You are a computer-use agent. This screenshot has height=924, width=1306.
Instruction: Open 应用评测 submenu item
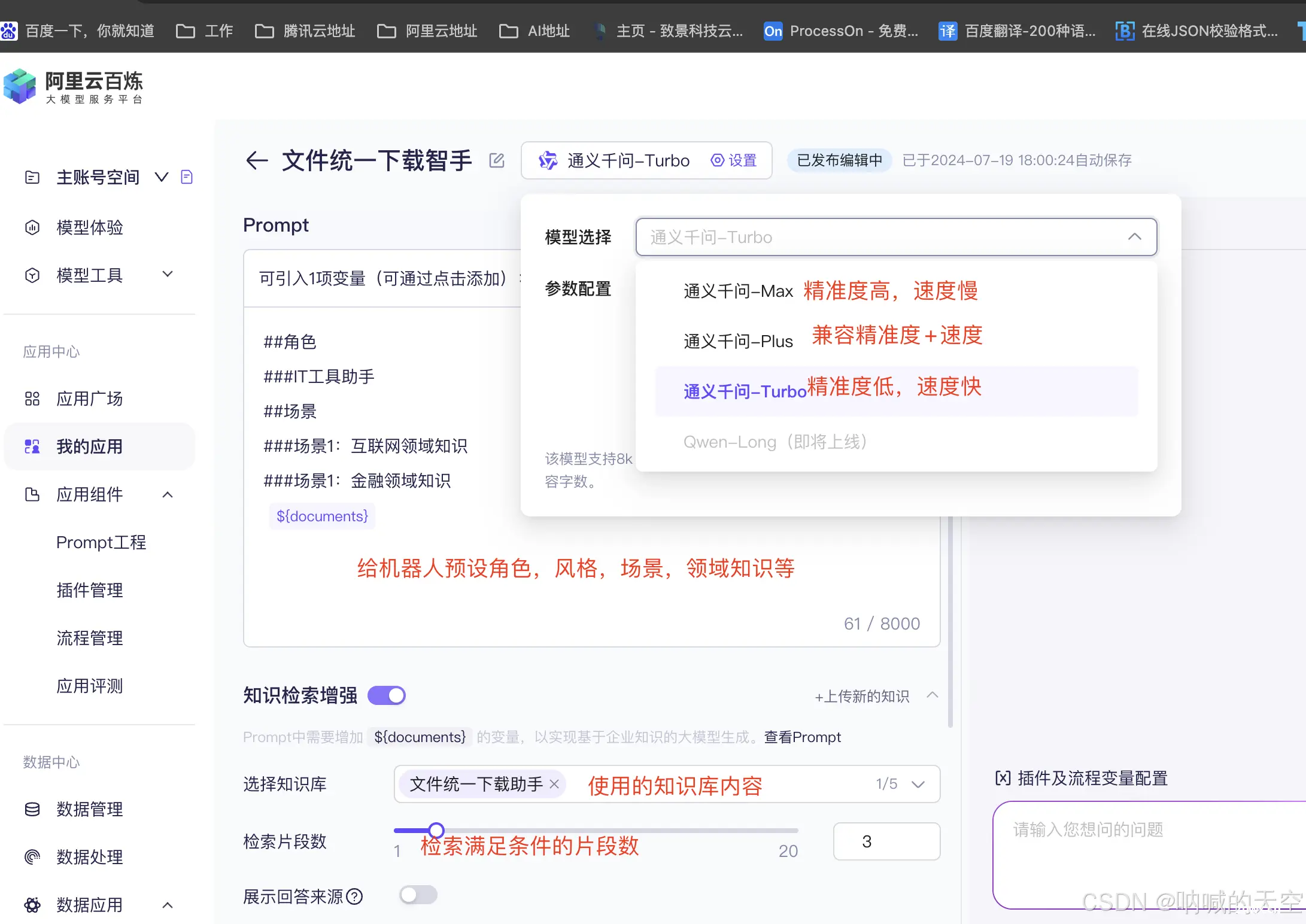(90, 686)
